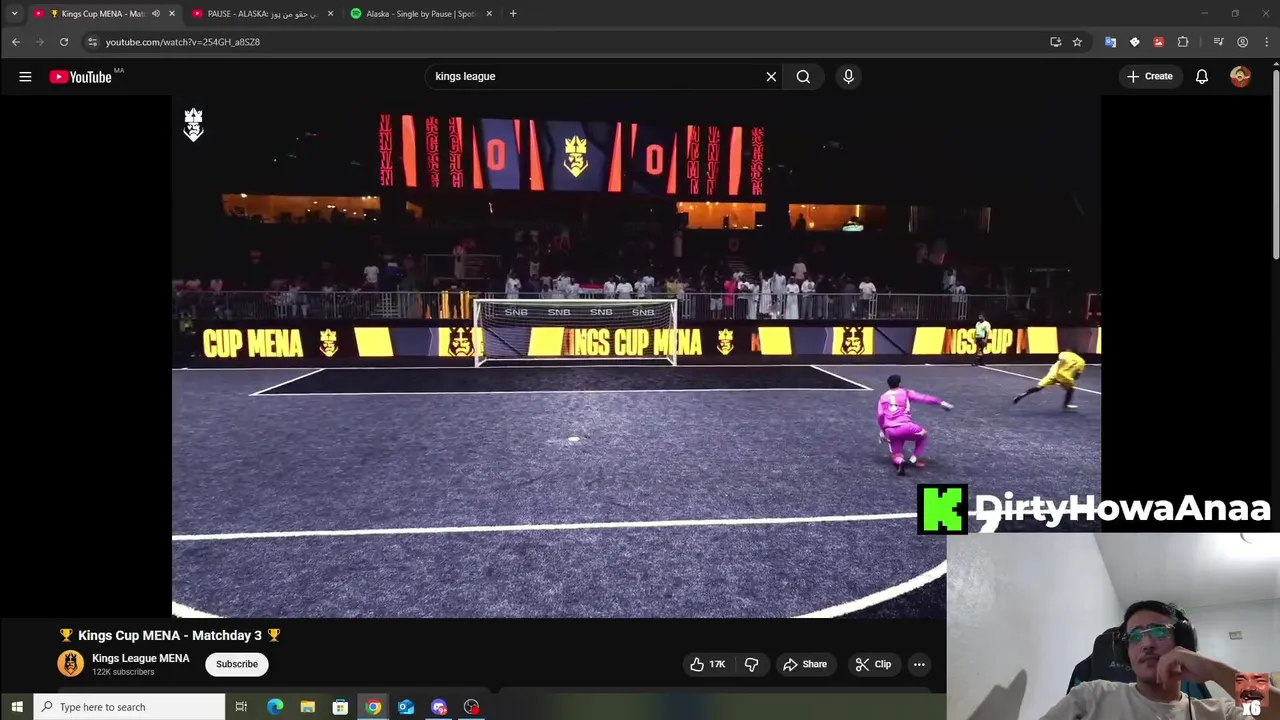Go forward with the browser forward arrow
Viewport: 1280px width, 720px height.
coord(39,42)
